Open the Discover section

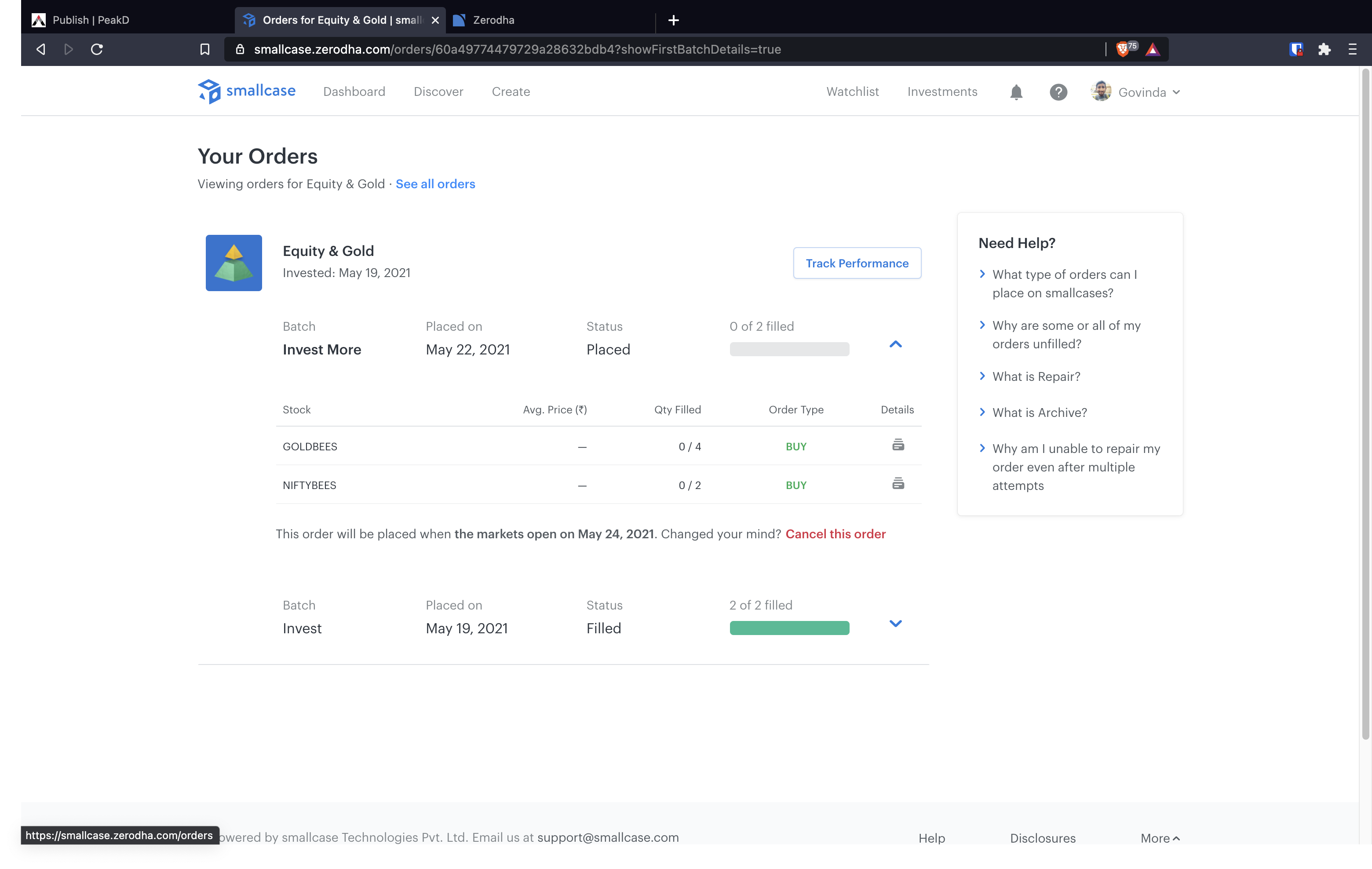438,92
